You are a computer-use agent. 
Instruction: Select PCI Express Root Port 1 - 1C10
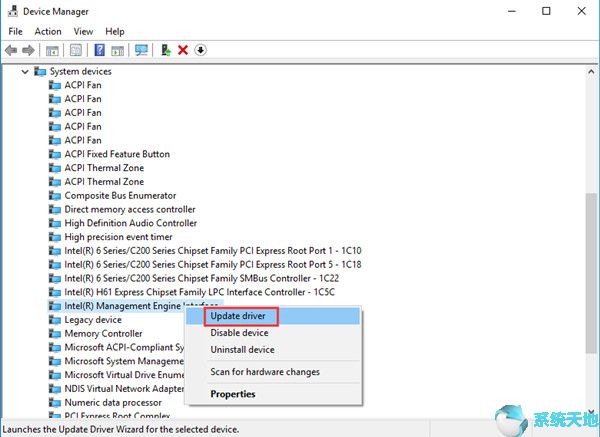tap(213, 251)
